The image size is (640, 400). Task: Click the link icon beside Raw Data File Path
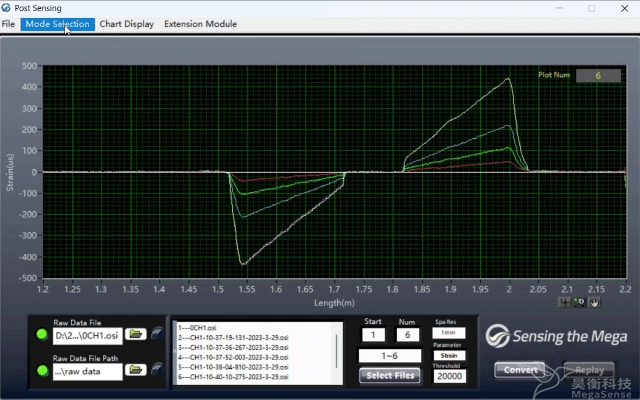click(x=157, y=371)
